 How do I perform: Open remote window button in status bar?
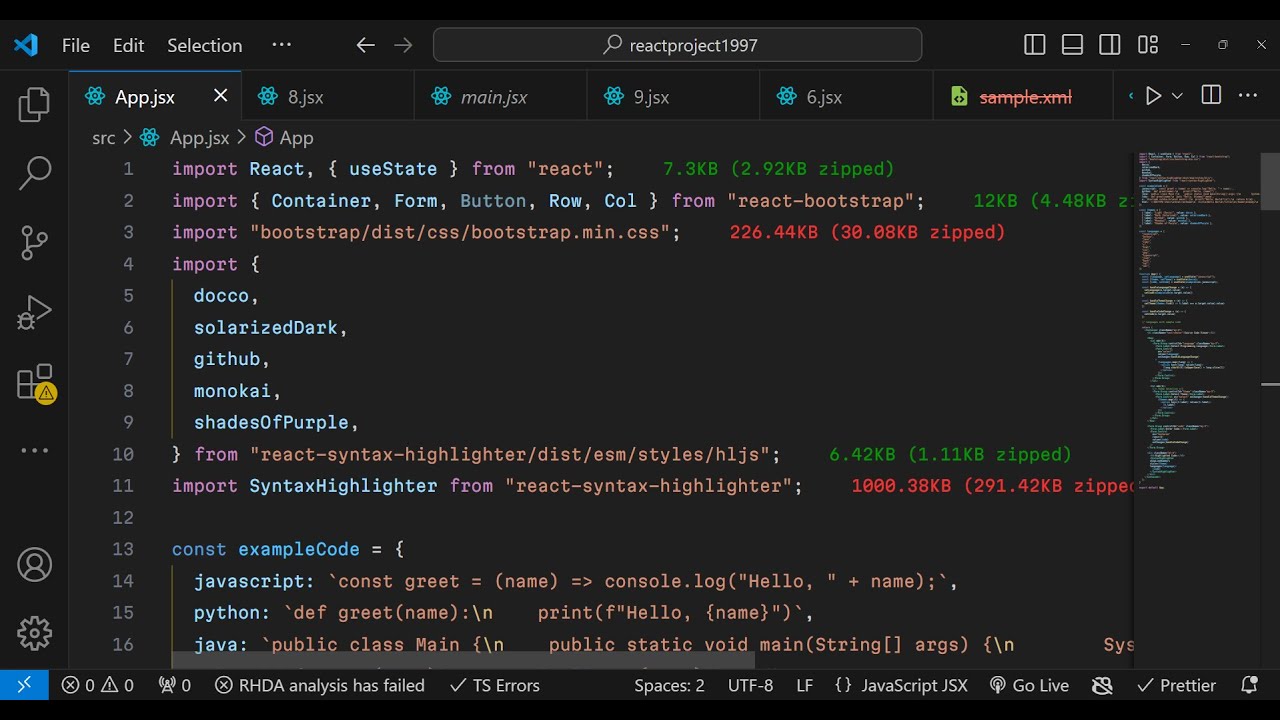[x=24, y=685]
